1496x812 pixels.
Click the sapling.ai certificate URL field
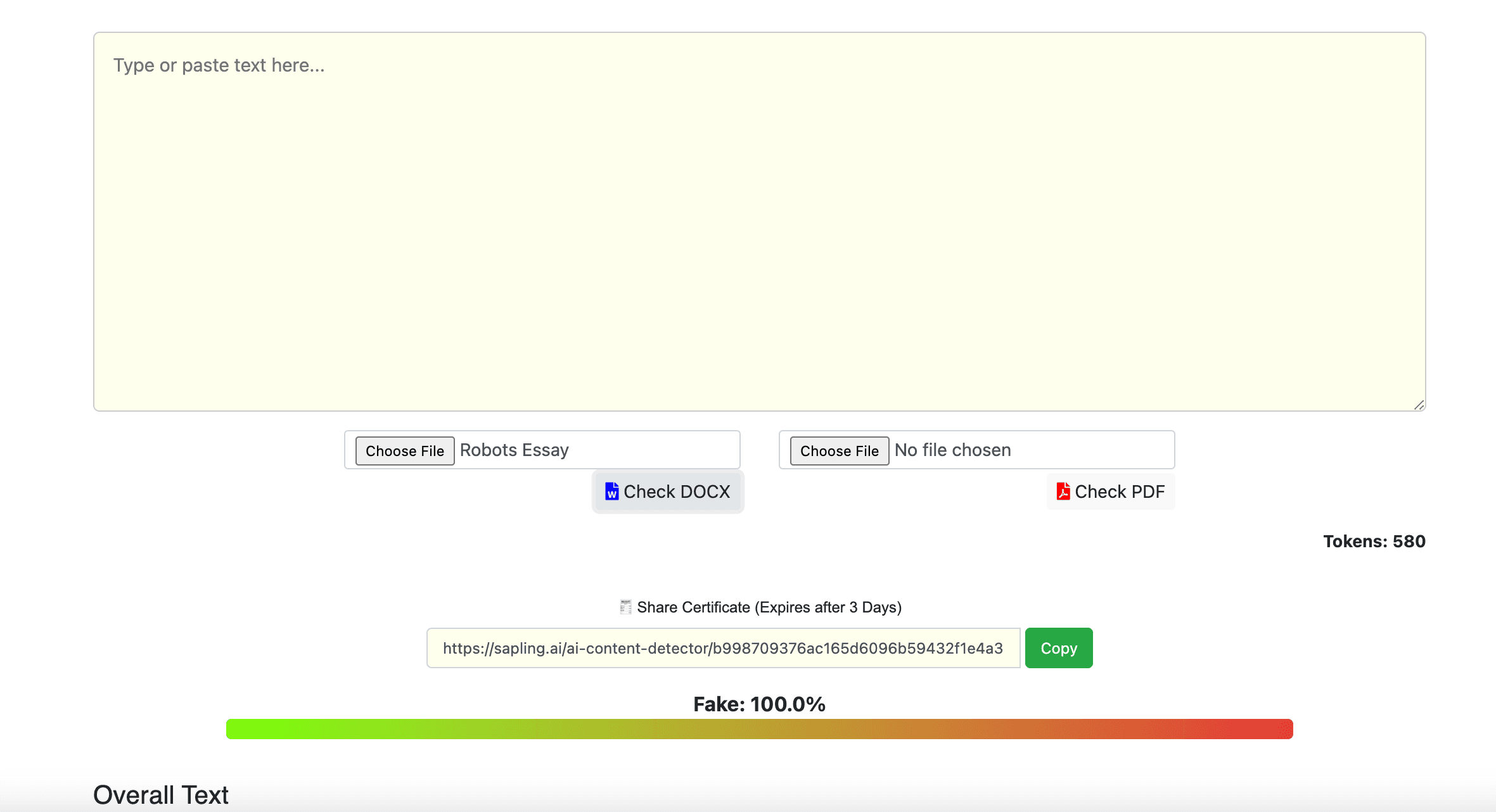pyautogui.click(x=722, y=648)
